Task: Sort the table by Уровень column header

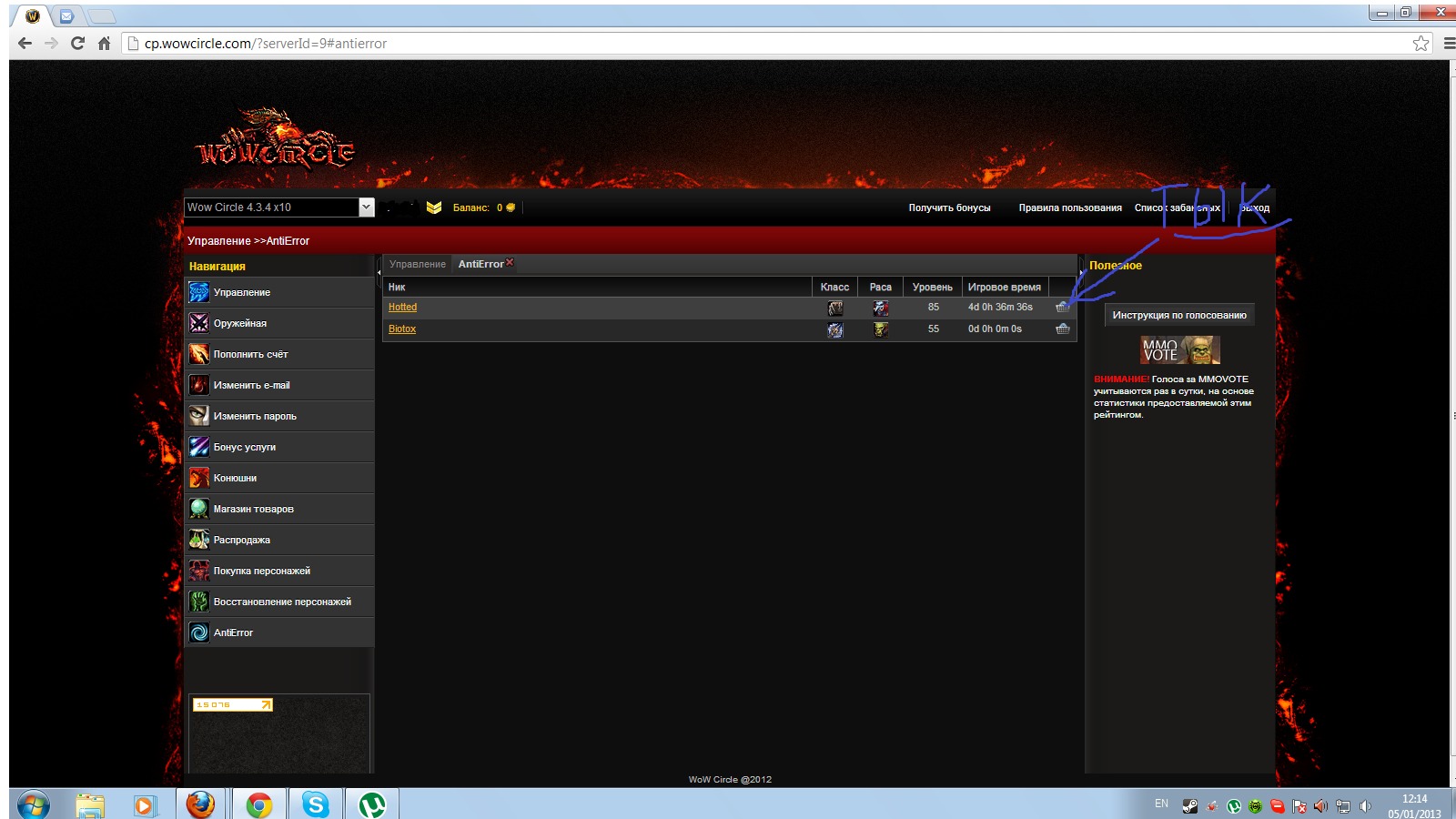Action: (x=932, y=287)
